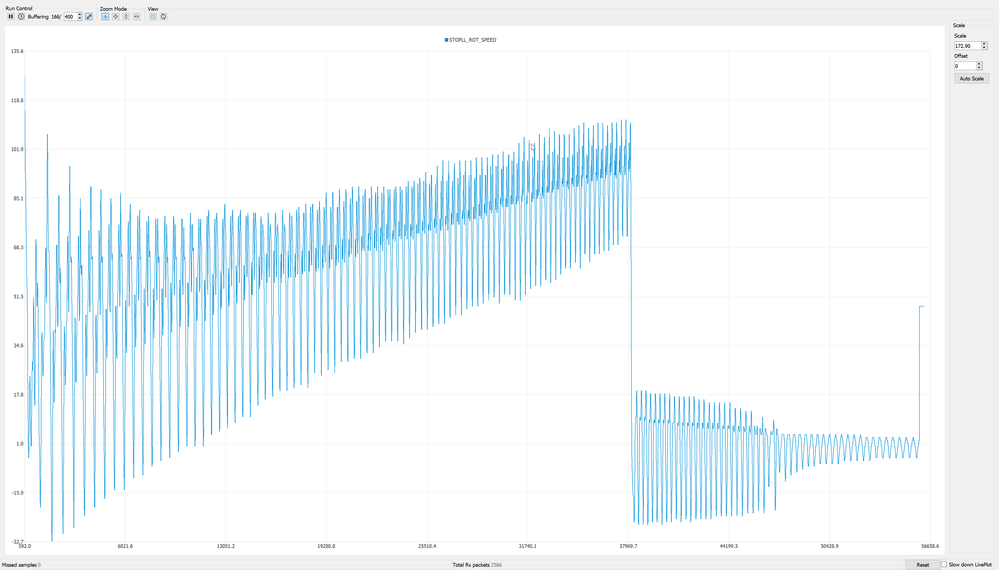Select the first blue Zoom Mode icon
Viewport: 999px width, 570px height.
point(105,17)
